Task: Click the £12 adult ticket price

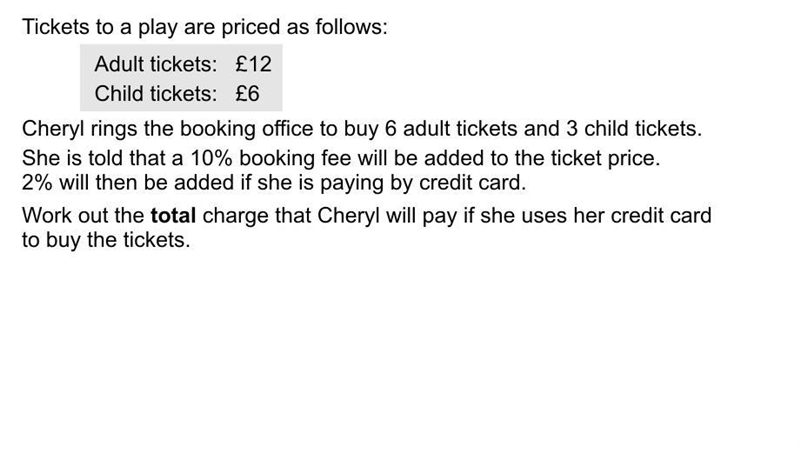Action: coord(254,64)
